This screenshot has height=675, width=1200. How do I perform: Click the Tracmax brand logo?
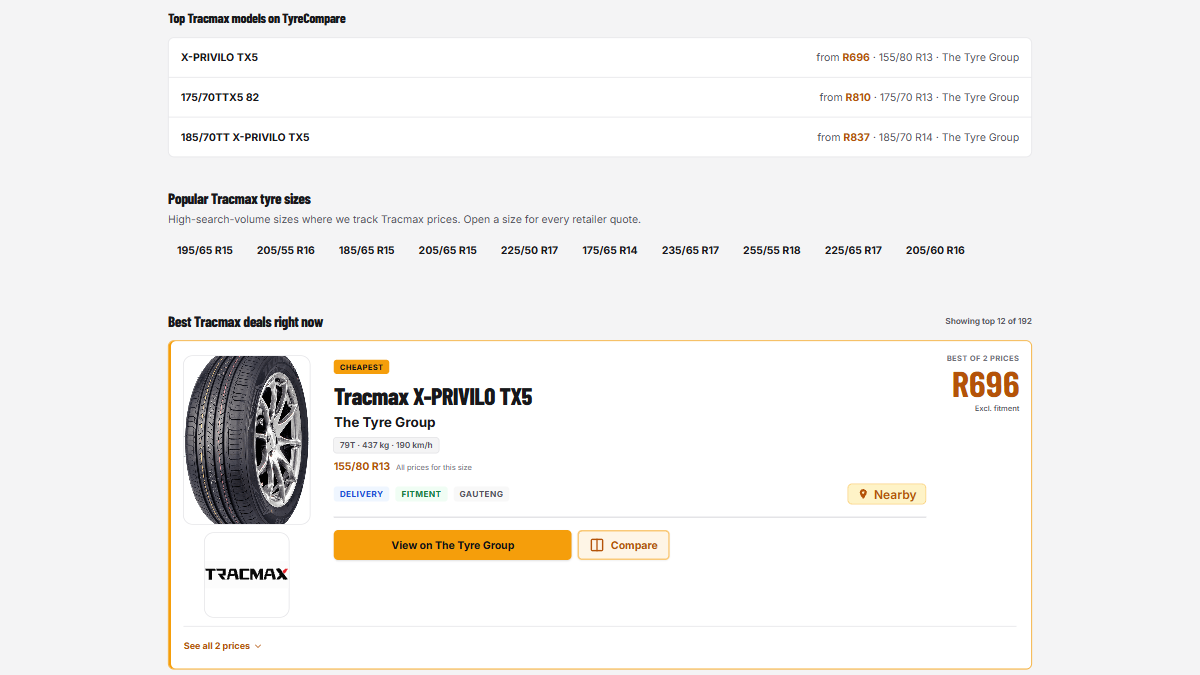click(247, 574)
